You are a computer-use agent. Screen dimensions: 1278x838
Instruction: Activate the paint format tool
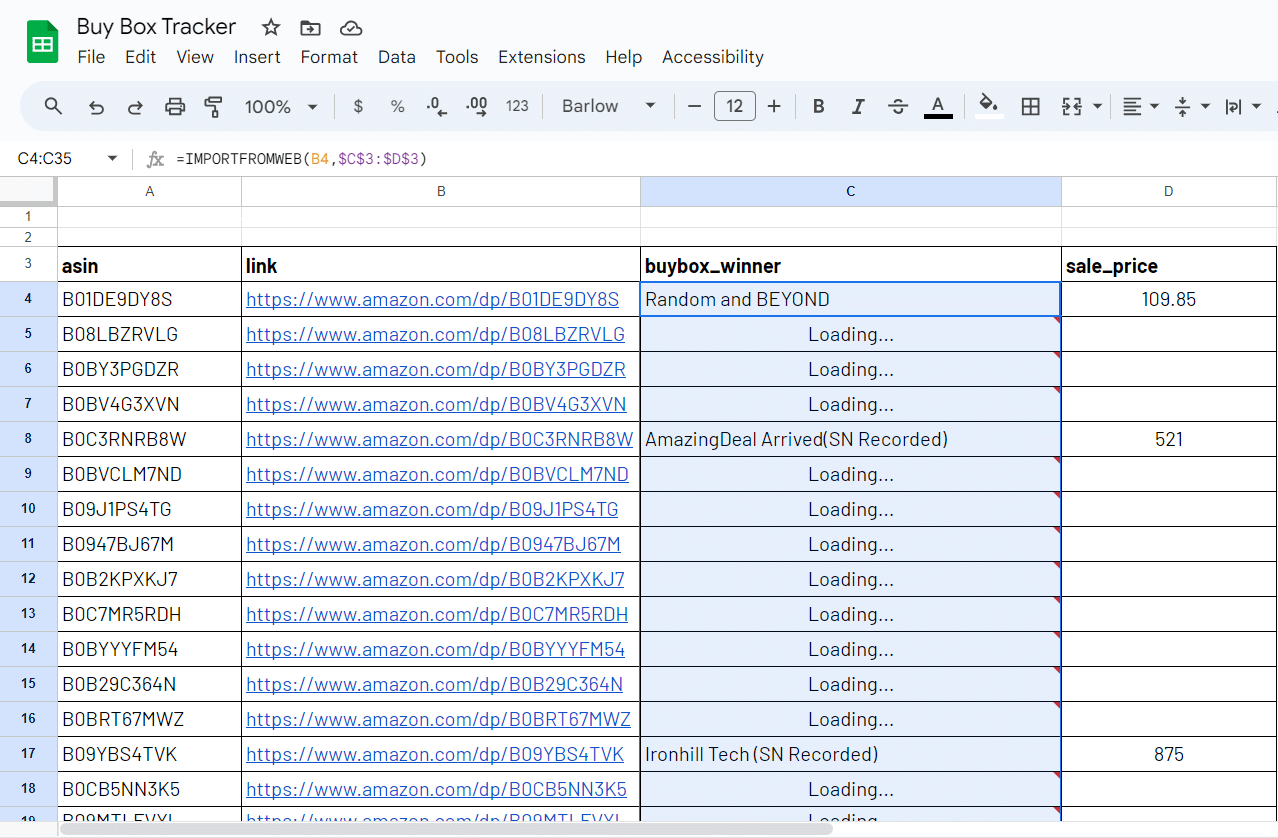tap(213, 106)
